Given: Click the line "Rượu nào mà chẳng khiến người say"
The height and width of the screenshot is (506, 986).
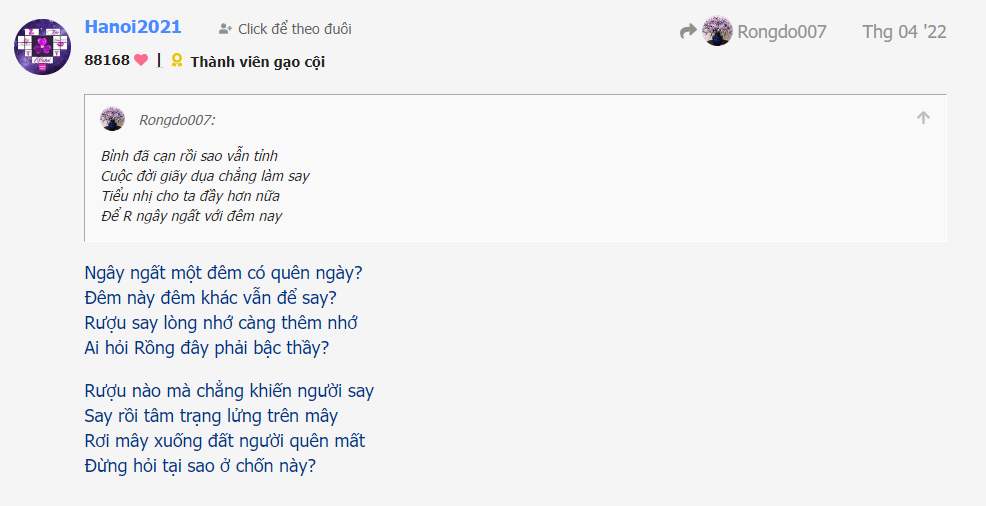Looking at the screenshot, I should click(x=229, y=391).
